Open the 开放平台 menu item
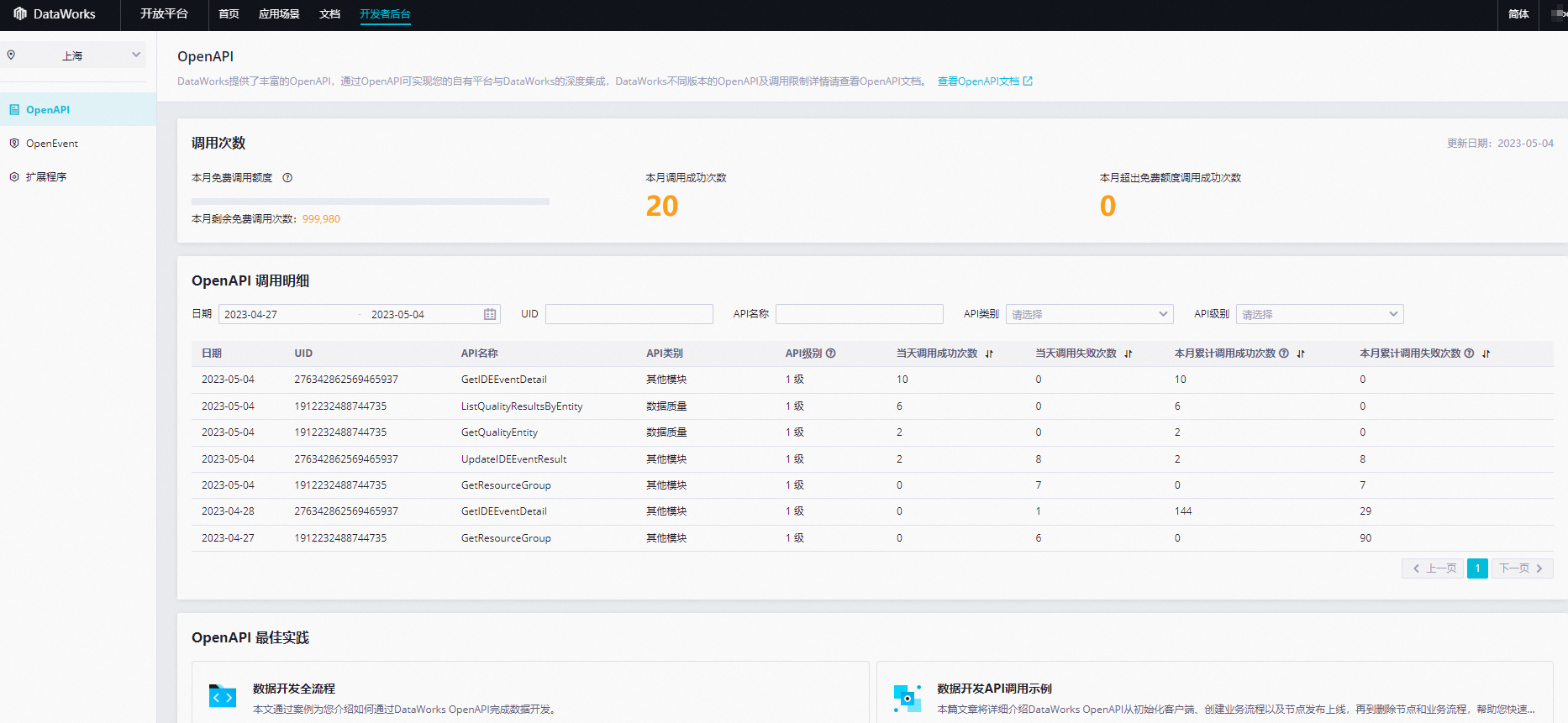 click(x=164, y=13)
